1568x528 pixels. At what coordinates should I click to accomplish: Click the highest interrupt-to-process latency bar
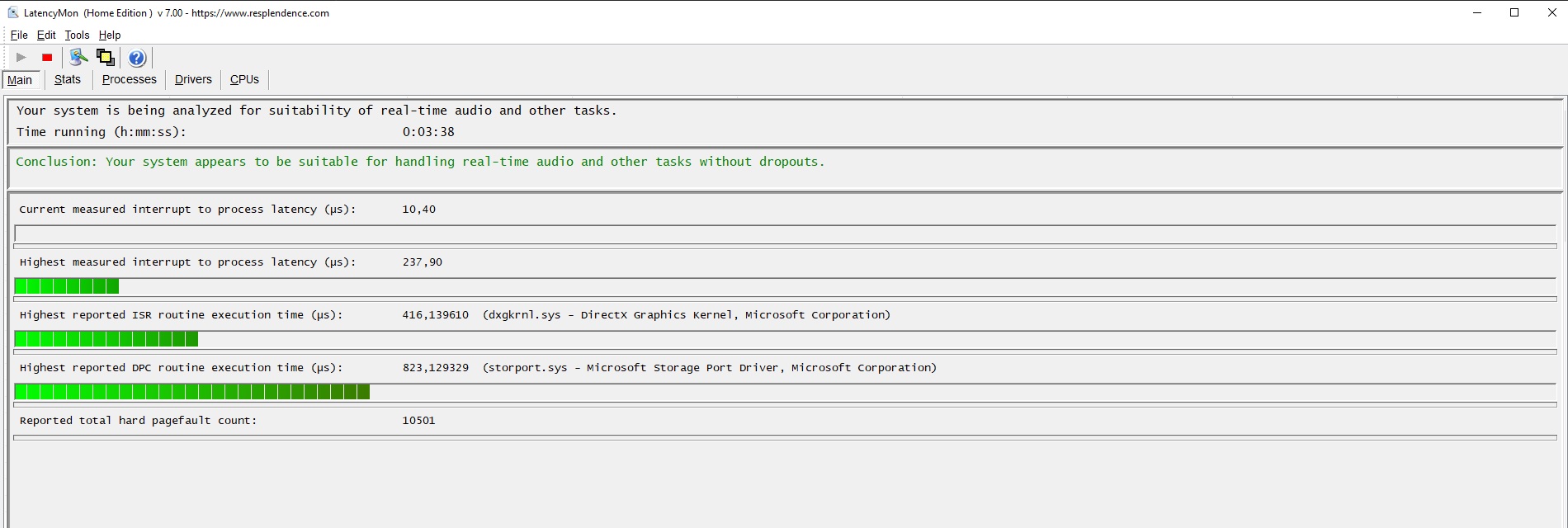pyautogui.click(x=67, y=285)
